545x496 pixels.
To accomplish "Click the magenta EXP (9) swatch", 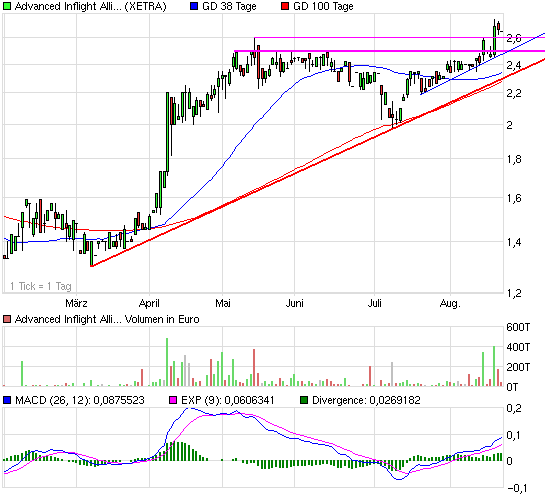I will (173, 400).
